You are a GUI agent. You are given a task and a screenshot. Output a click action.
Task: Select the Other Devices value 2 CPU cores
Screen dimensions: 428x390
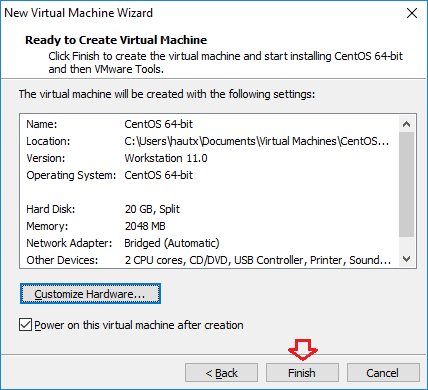[x=258, y=260]
